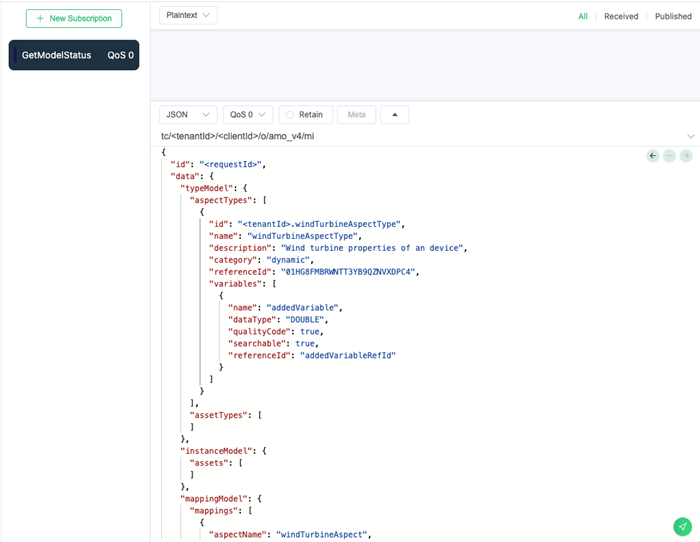Click the "windTurbineAspect" aspectName value

pyautogui.click(x=321, y=534)
